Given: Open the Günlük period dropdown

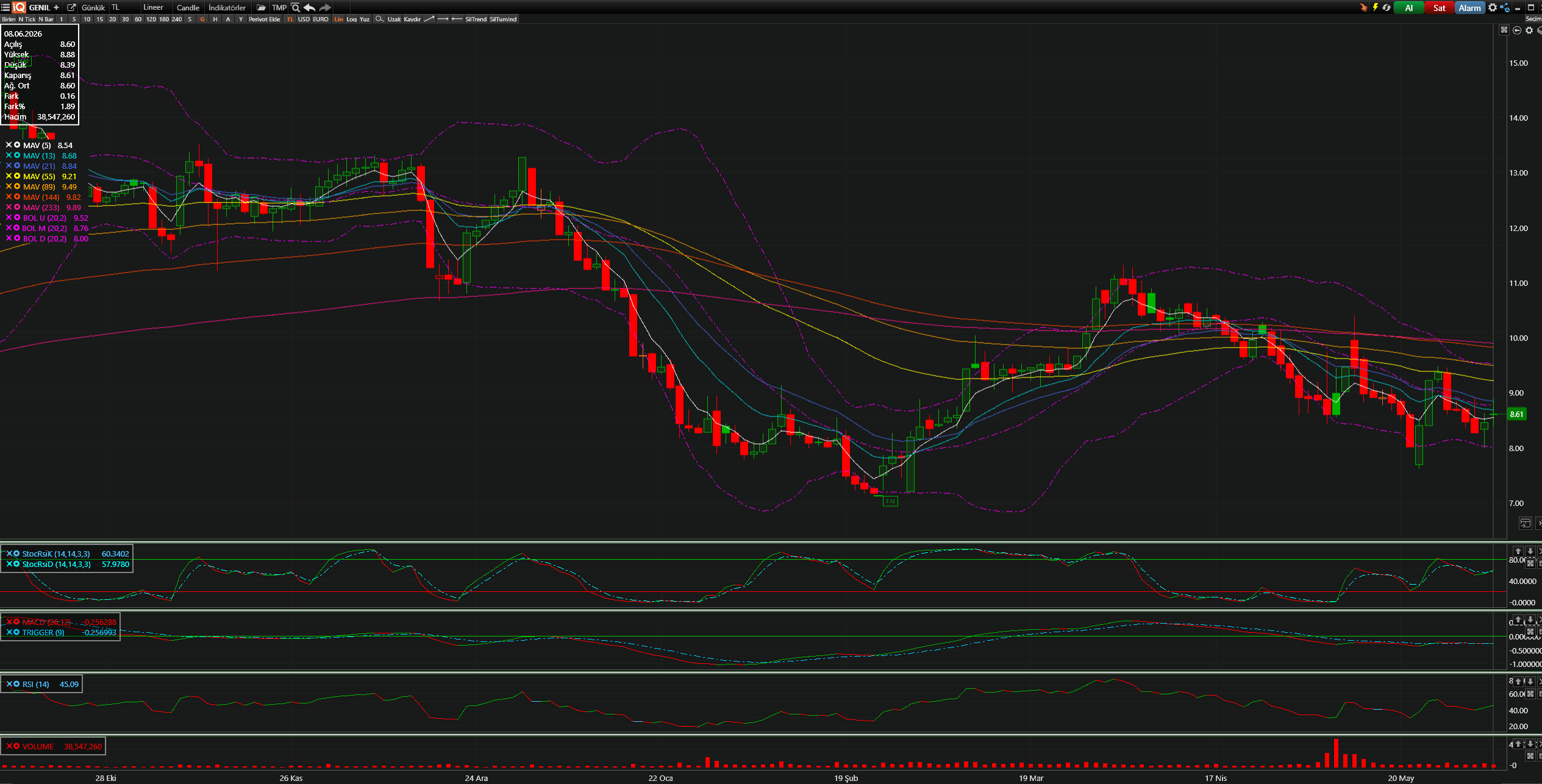Looking at the screenshot, I should [93, 7].
